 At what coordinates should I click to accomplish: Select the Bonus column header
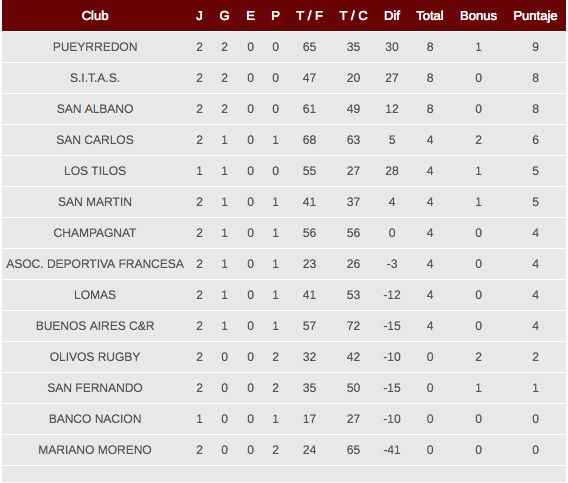coord(478,16)
